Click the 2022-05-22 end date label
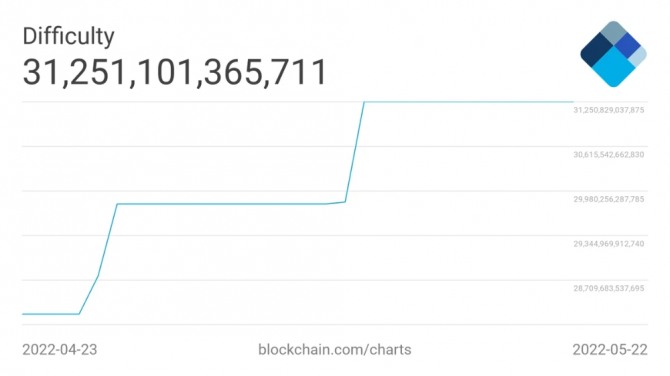The image size is (670, 376). pos(610,350)
